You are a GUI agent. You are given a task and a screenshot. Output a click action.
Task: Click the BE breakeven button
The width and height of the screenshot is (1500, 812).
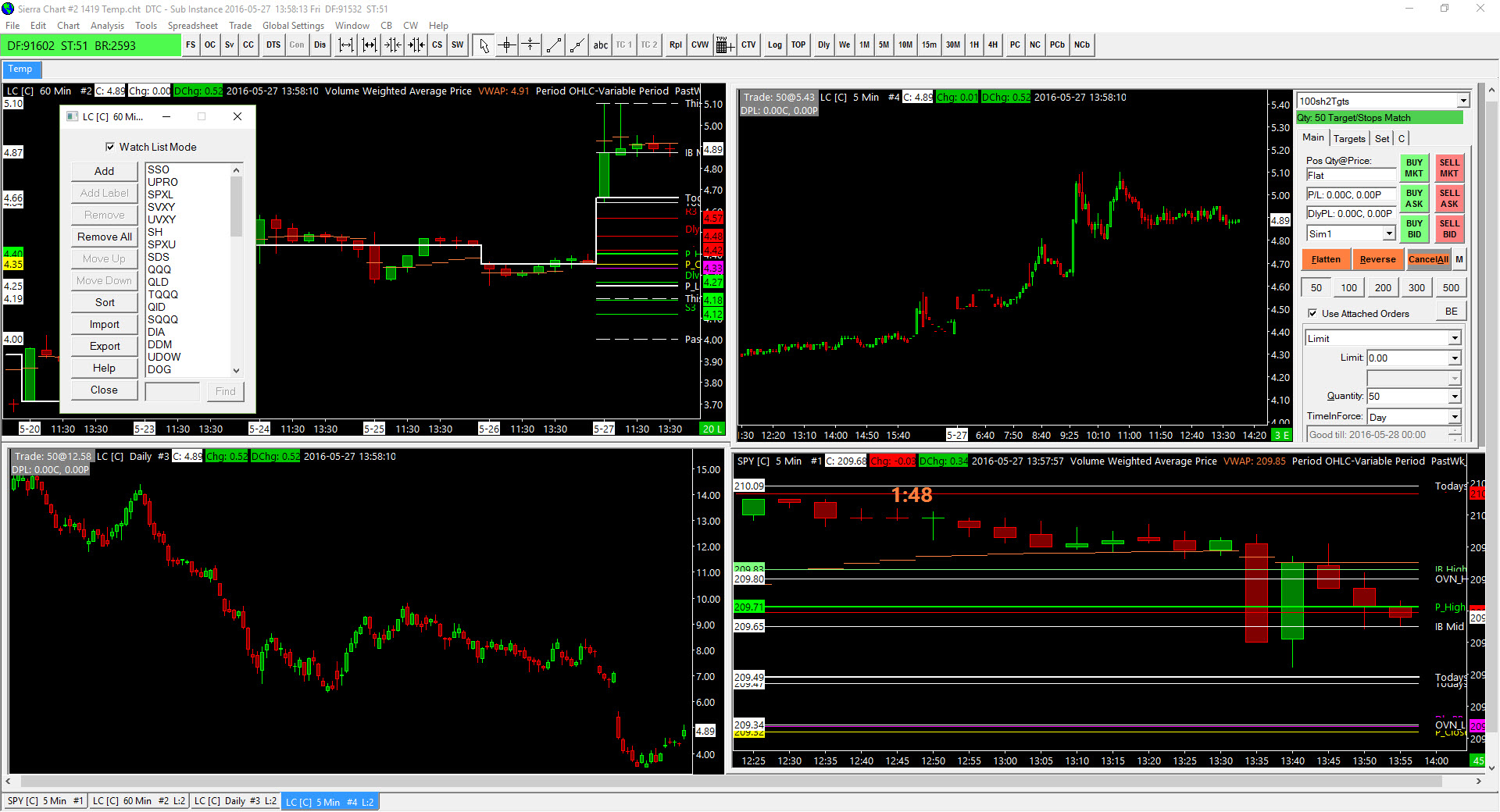click(x=1451, y=312)
